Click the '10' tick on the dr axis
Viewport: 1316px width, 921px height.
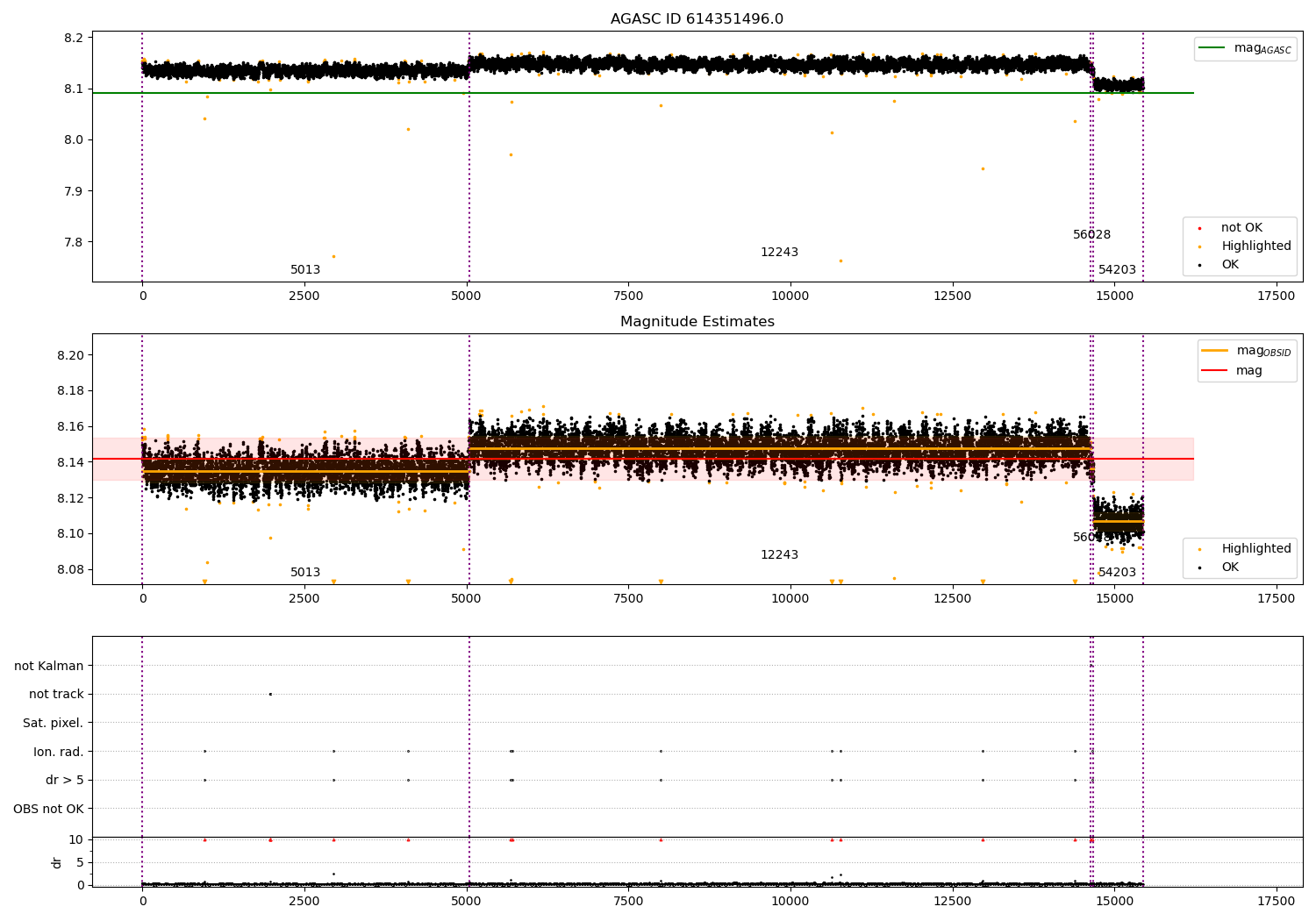(x=76, y=839)
